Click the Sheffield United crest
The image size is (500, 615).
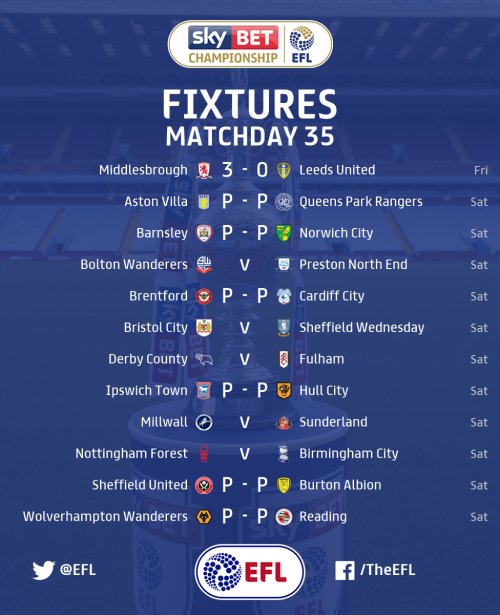point(204,485)
